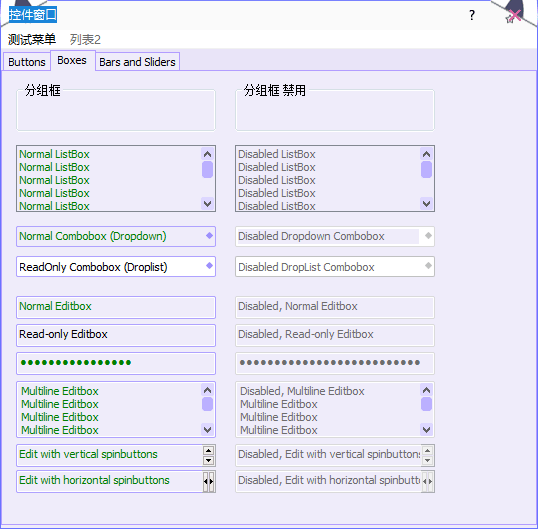Click into the Multiline Editbox text area
The width and height of the screenshot is (538, 529).
click(110, 410)
